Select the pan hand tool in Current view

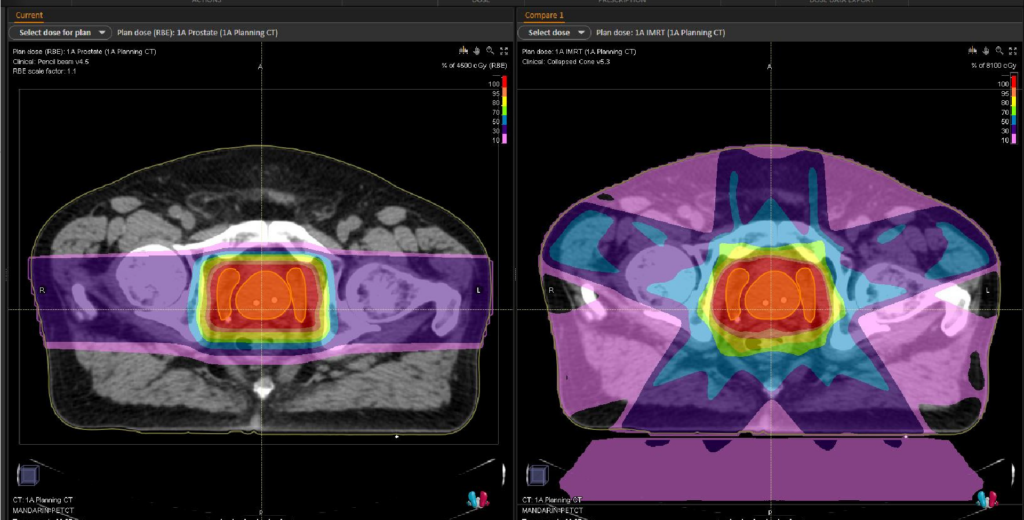tap(477, 50)
